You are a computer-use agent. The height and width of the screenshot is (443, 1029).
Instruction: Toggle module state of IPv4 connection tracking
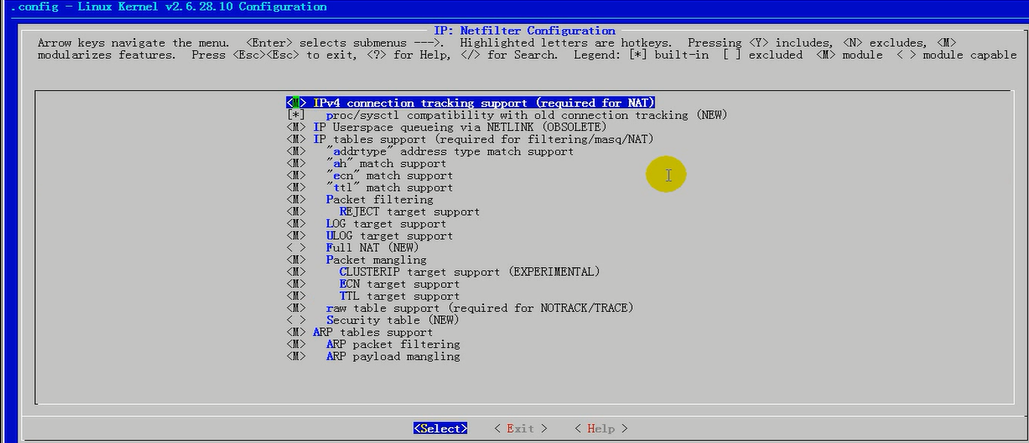(x=296, y=103)
